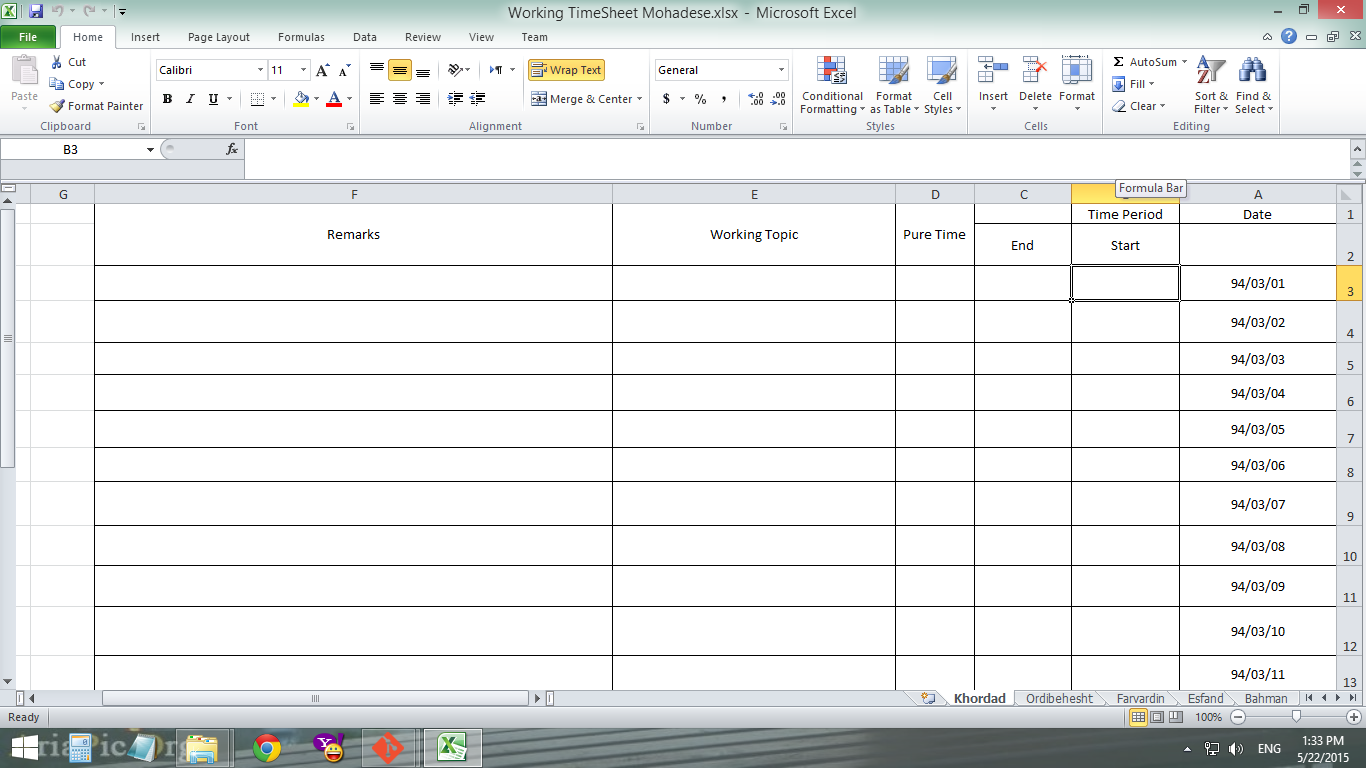This screenshot has height=768, width=1366.
Task: Click the Merge & Center button
Action: [585, 99]
